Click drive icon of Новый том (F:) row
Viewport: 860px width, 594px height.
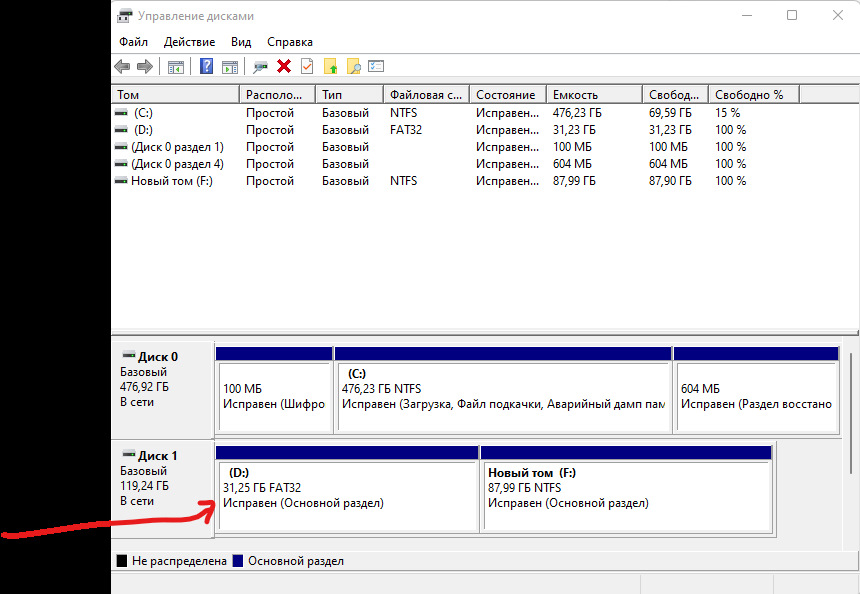(x=121, y=181)
